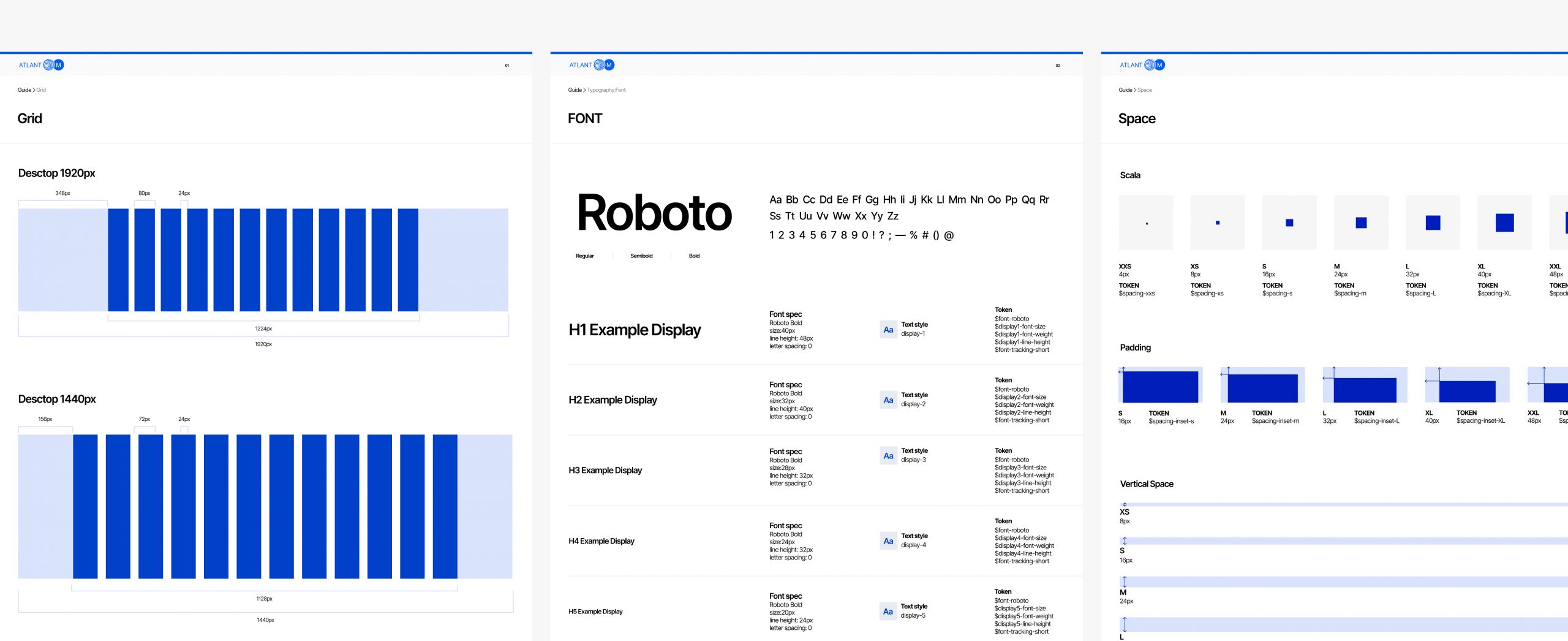Select the Regular font weight label
The height and width of the screenshot is (641, 1568).
click(x=584, y=256)
